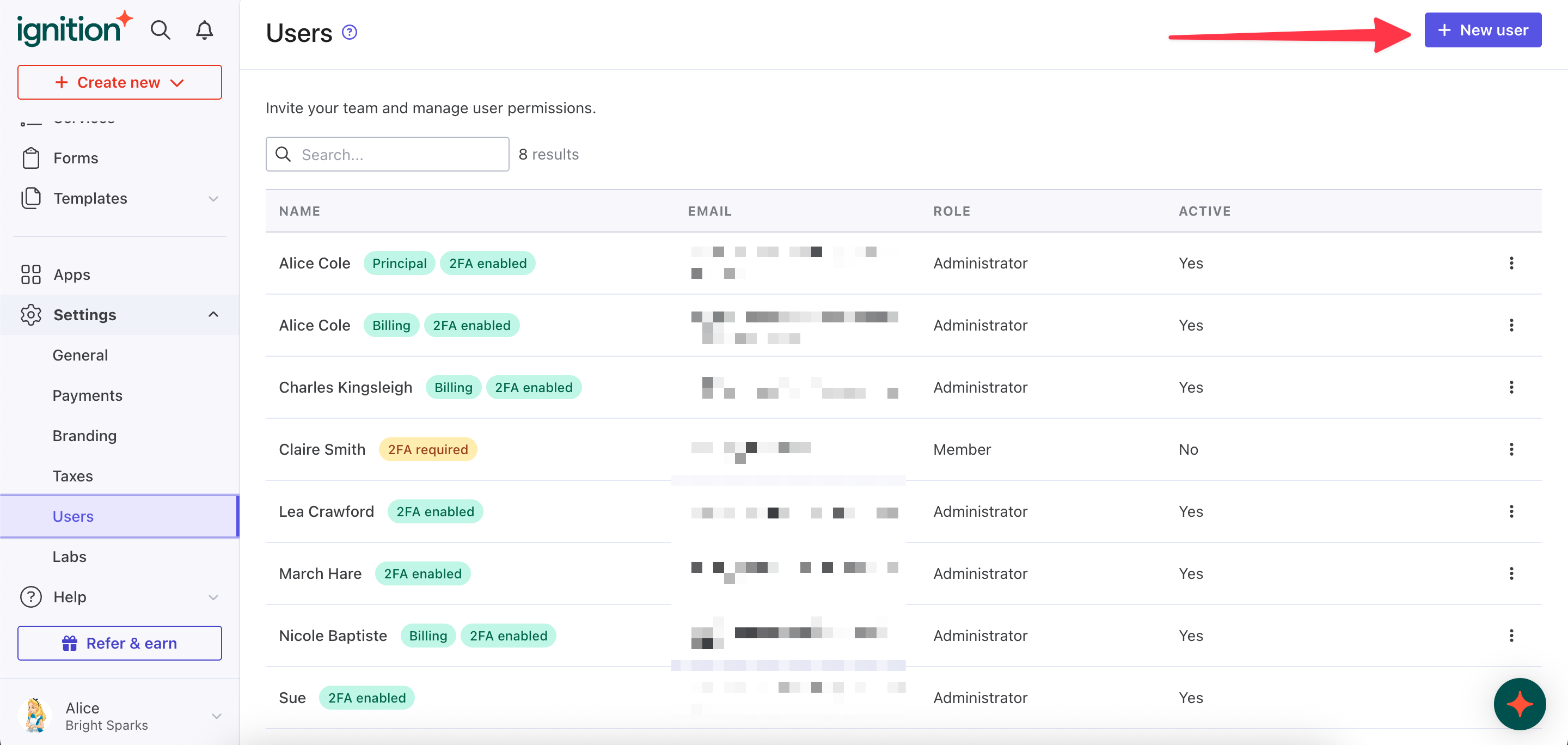Open row actions for Charles Kingsleigh
Viewport: 1568px width, 745px height.
[x=1511, y=387]
